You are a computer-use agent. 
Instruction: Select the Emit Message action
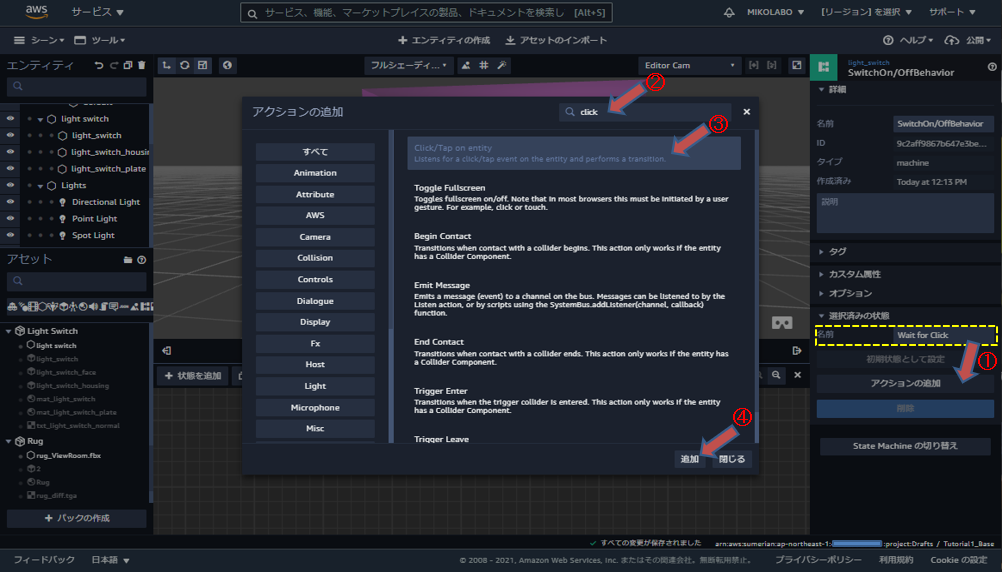pos(574,299)
